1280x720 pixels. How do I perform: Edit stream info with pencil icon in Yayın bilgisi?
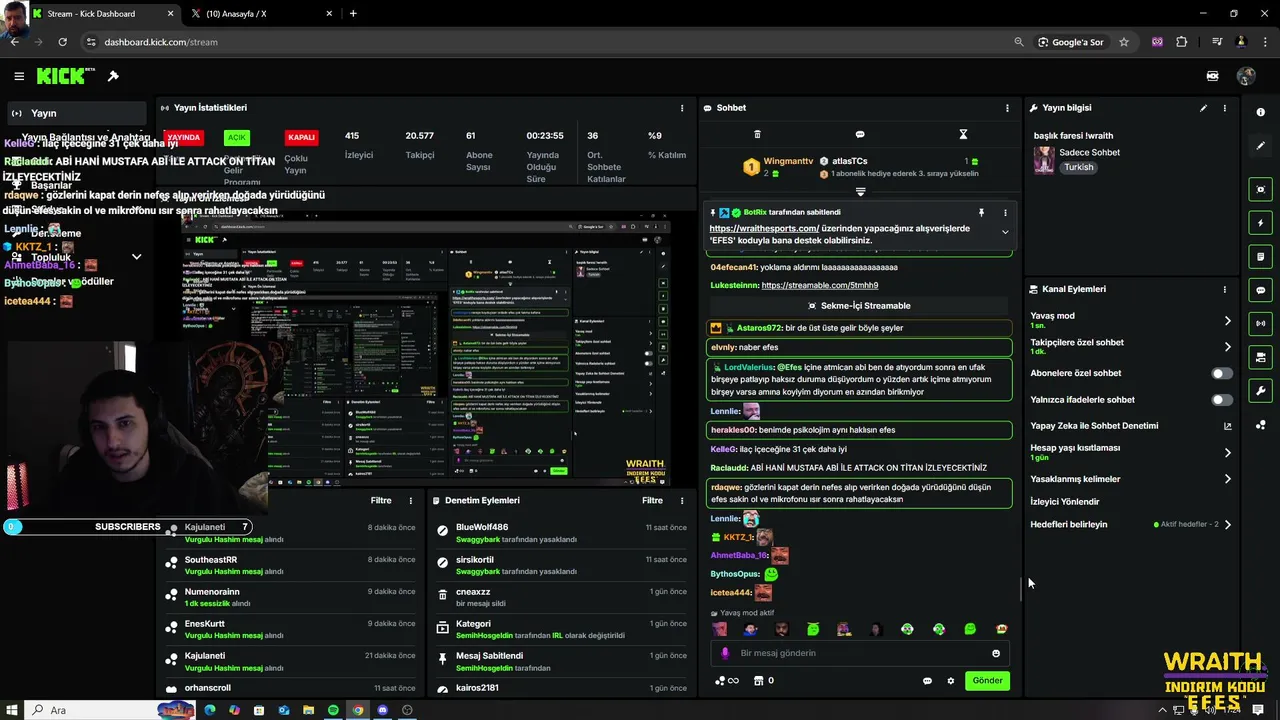1203,108
